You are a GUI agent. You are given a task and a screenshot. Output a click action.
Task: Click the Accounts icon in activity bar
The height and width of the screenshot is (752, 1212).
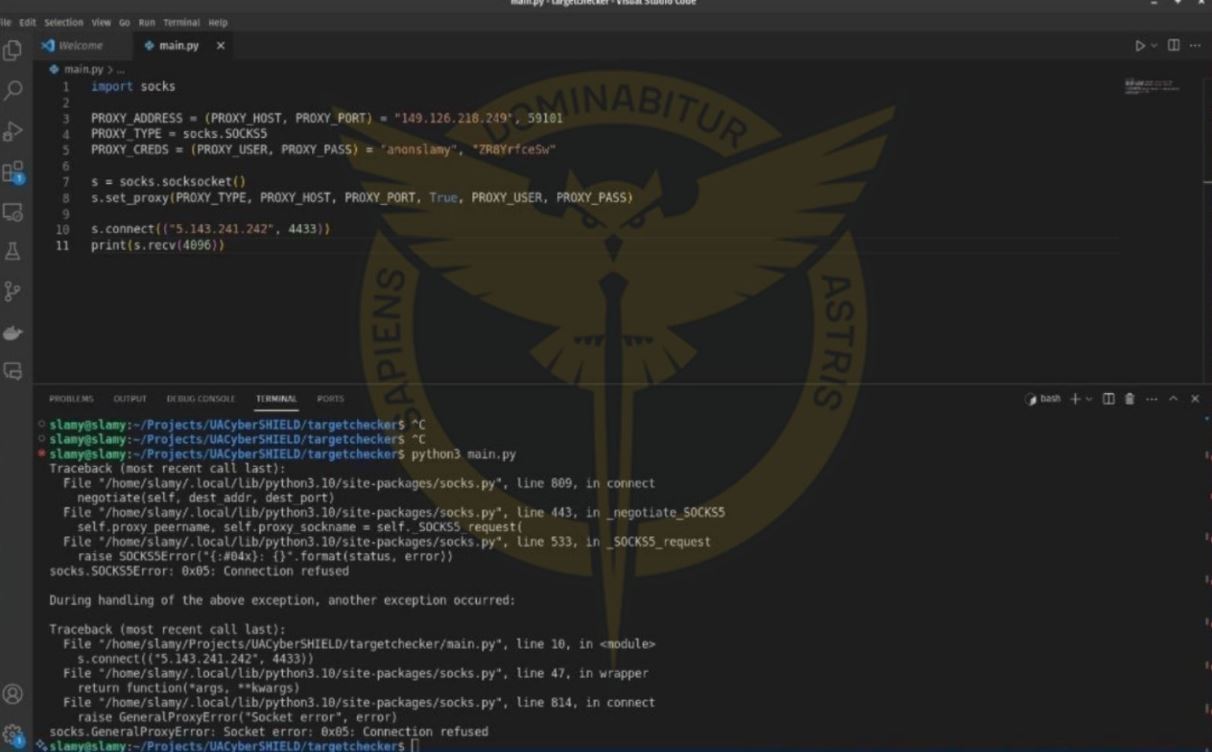coord(13,693)
